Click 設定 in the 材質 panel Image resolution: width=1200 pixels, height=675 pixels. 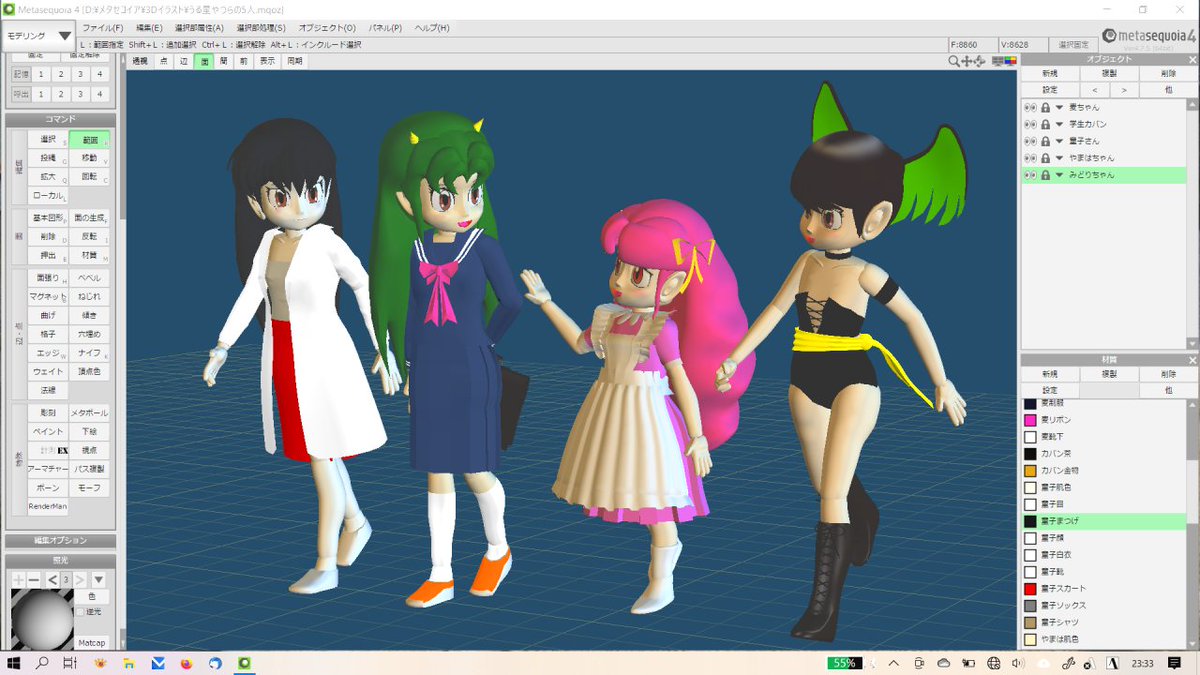click(1050, 390)
